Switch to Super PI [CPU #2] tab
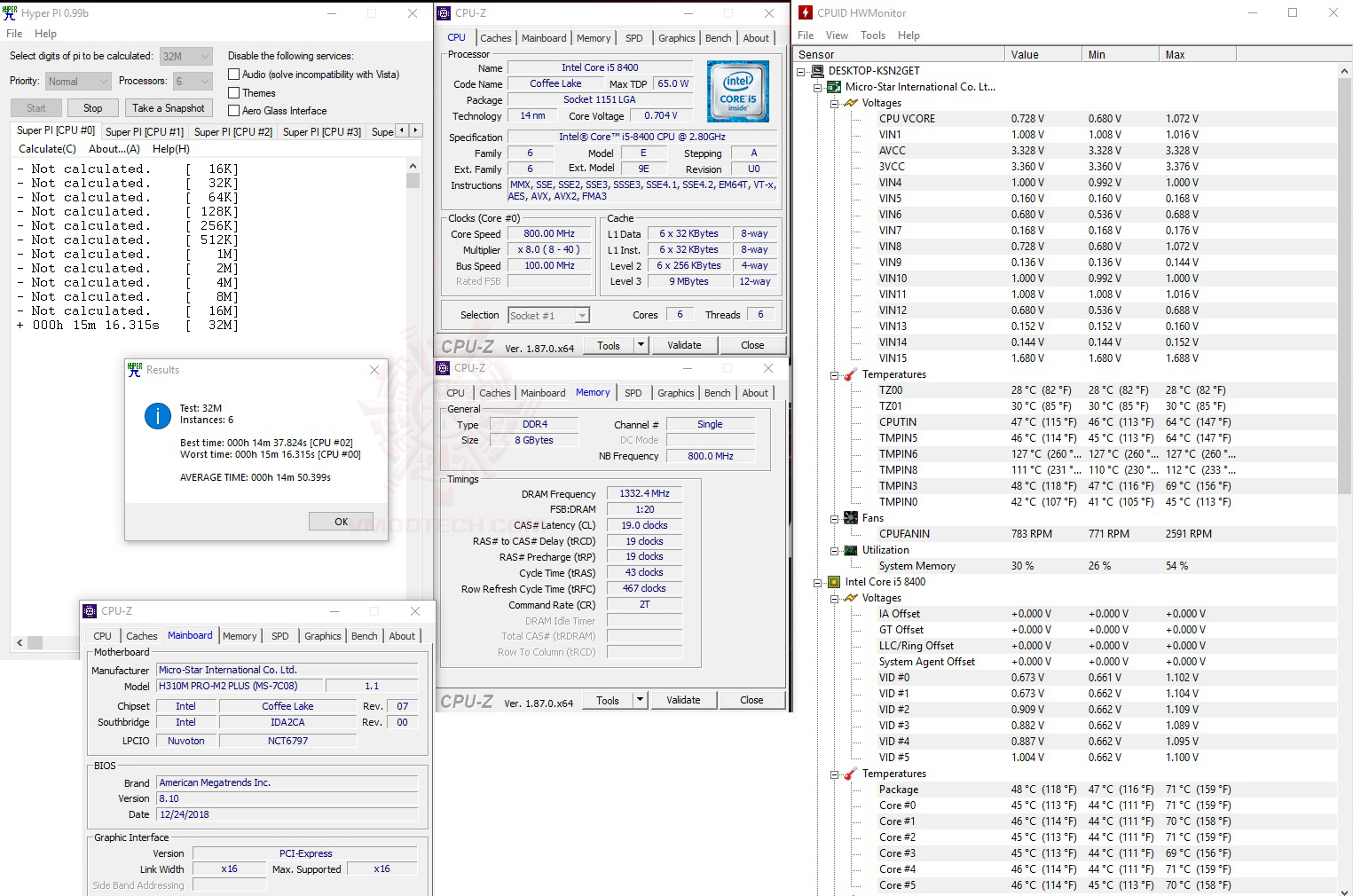This screenshot has height=896, width=1353. [233, 131]
